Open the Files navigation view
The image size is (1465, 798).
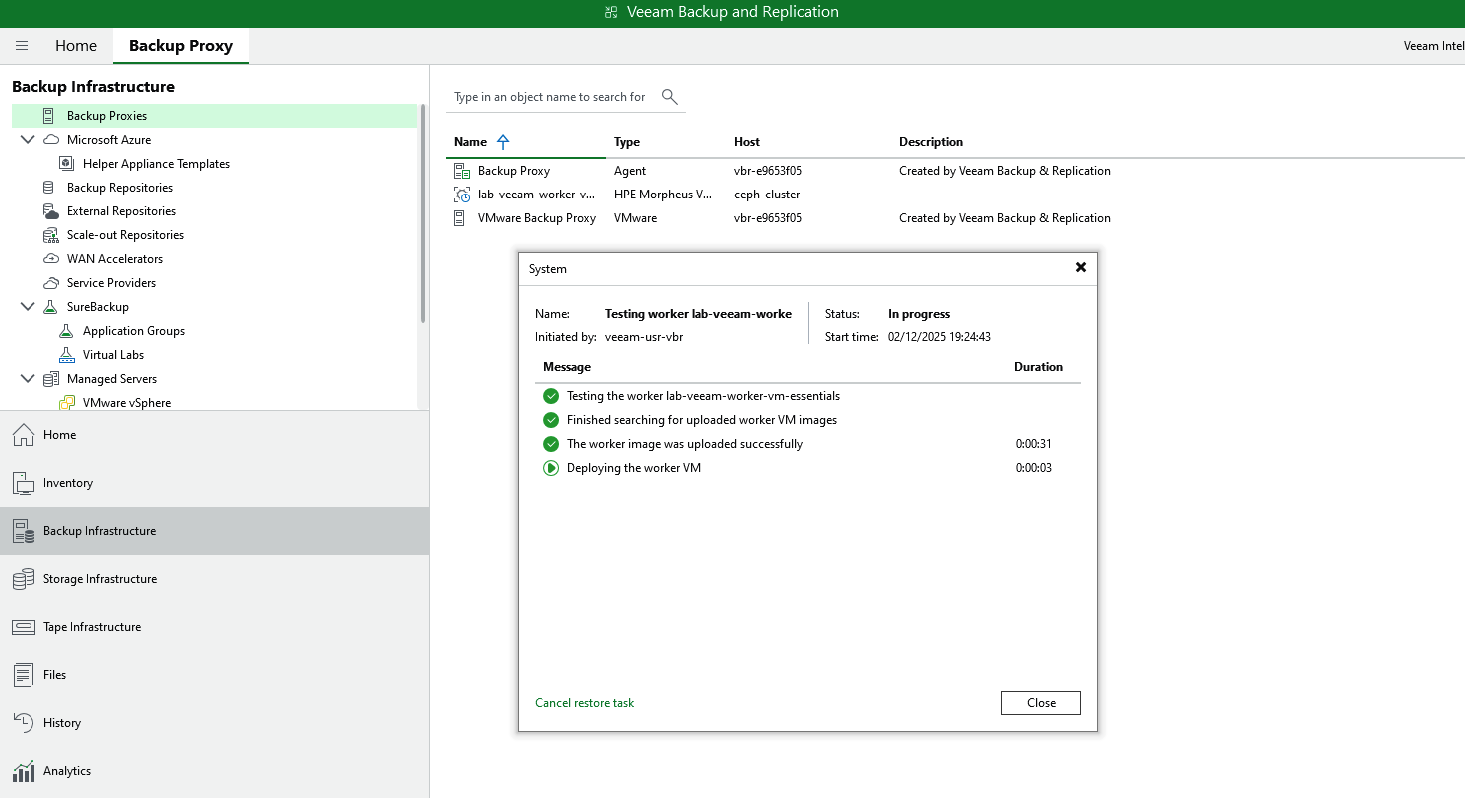point(214,675)
